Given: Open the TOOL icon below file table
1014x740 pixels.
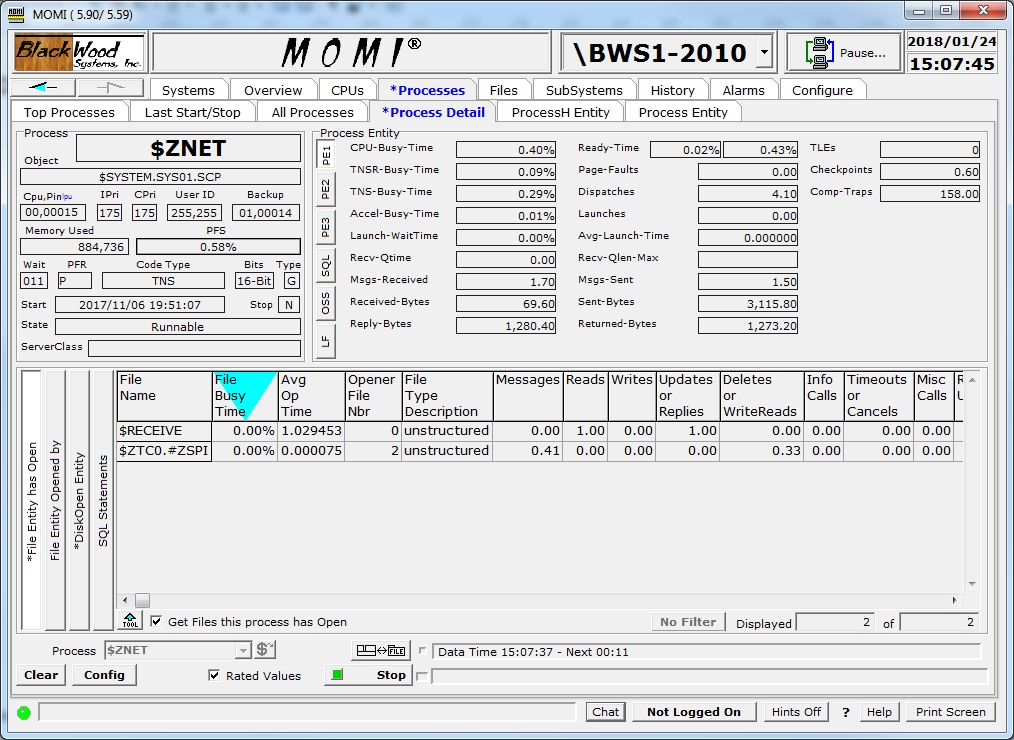Looking at the screenshot, I should [x=130, y=621].
